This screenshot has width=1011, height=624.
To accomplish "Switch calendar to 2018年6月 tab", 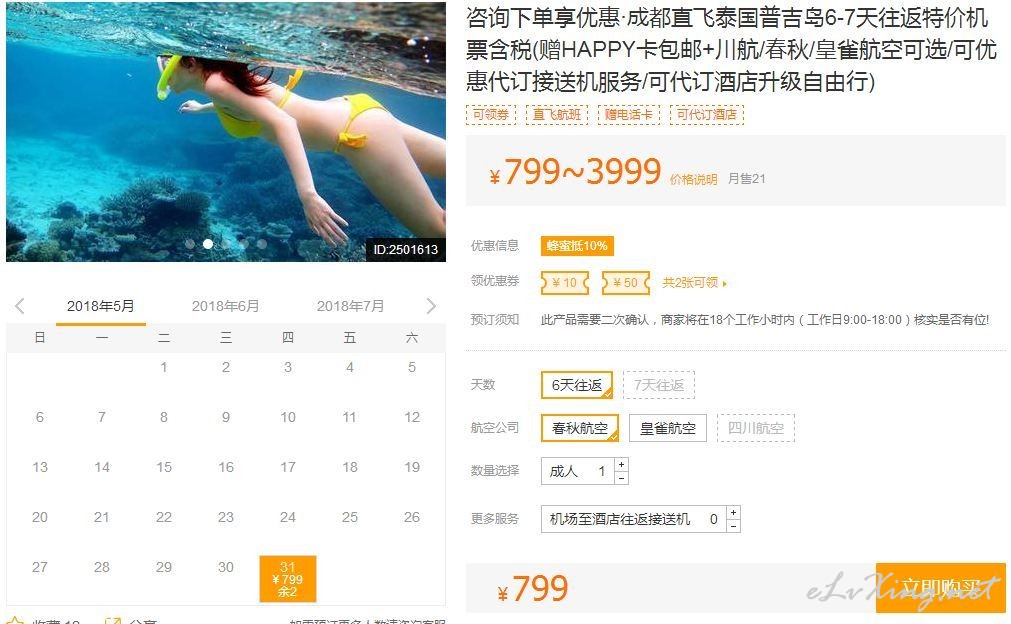I will 225,306.
